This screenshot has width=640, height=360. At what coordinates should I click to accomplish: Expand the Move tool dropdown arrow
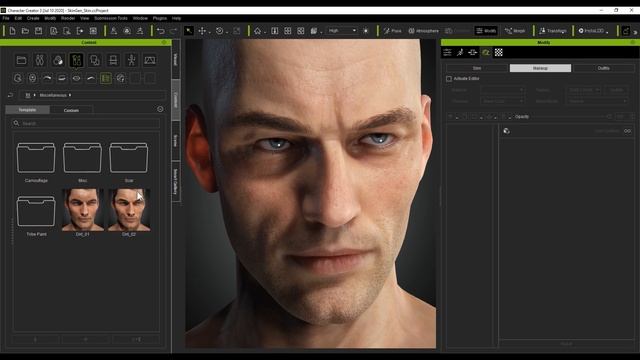[209, 32]
